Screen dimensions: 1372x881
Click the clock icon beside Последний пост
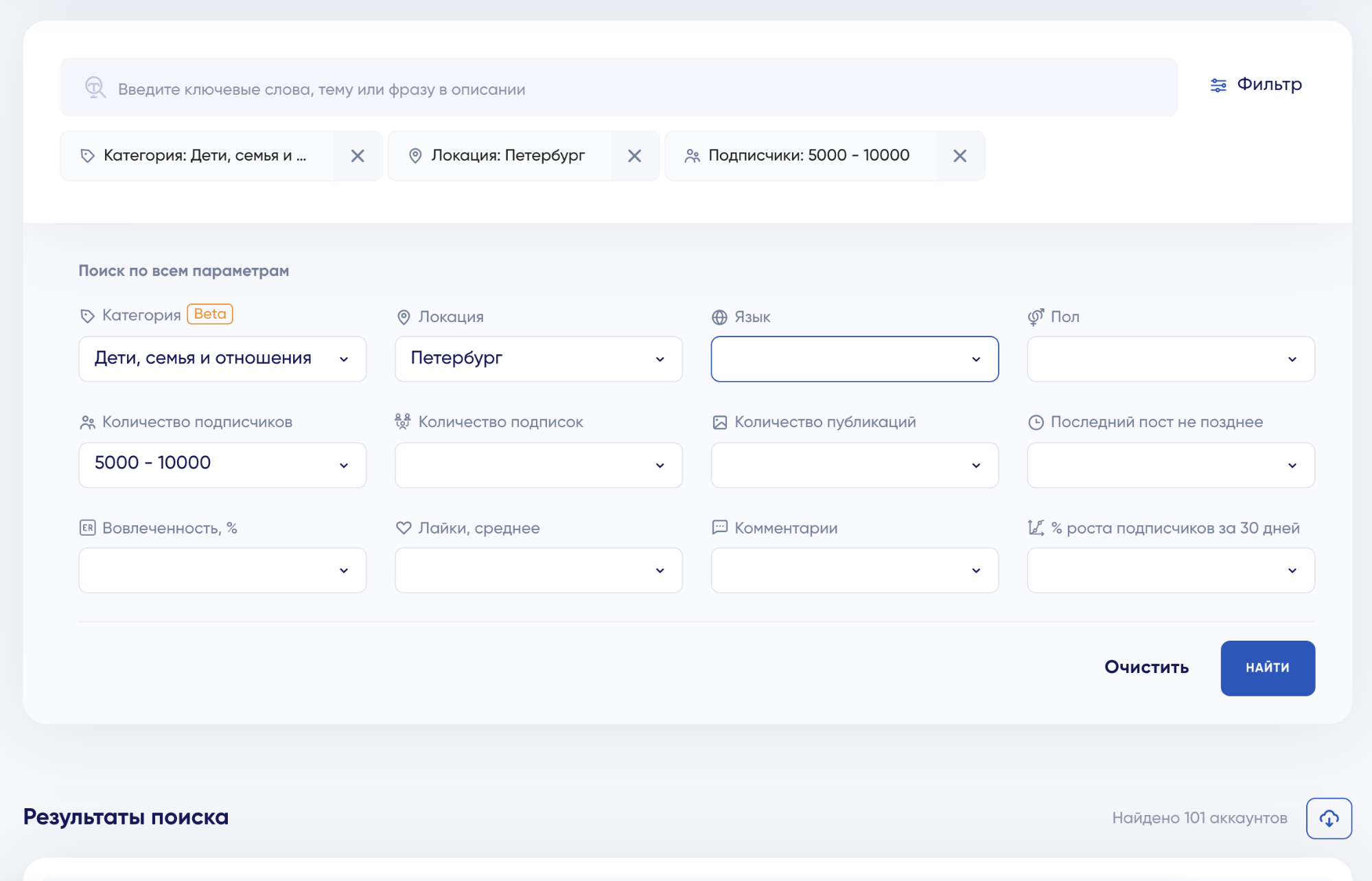point(1036,422)
